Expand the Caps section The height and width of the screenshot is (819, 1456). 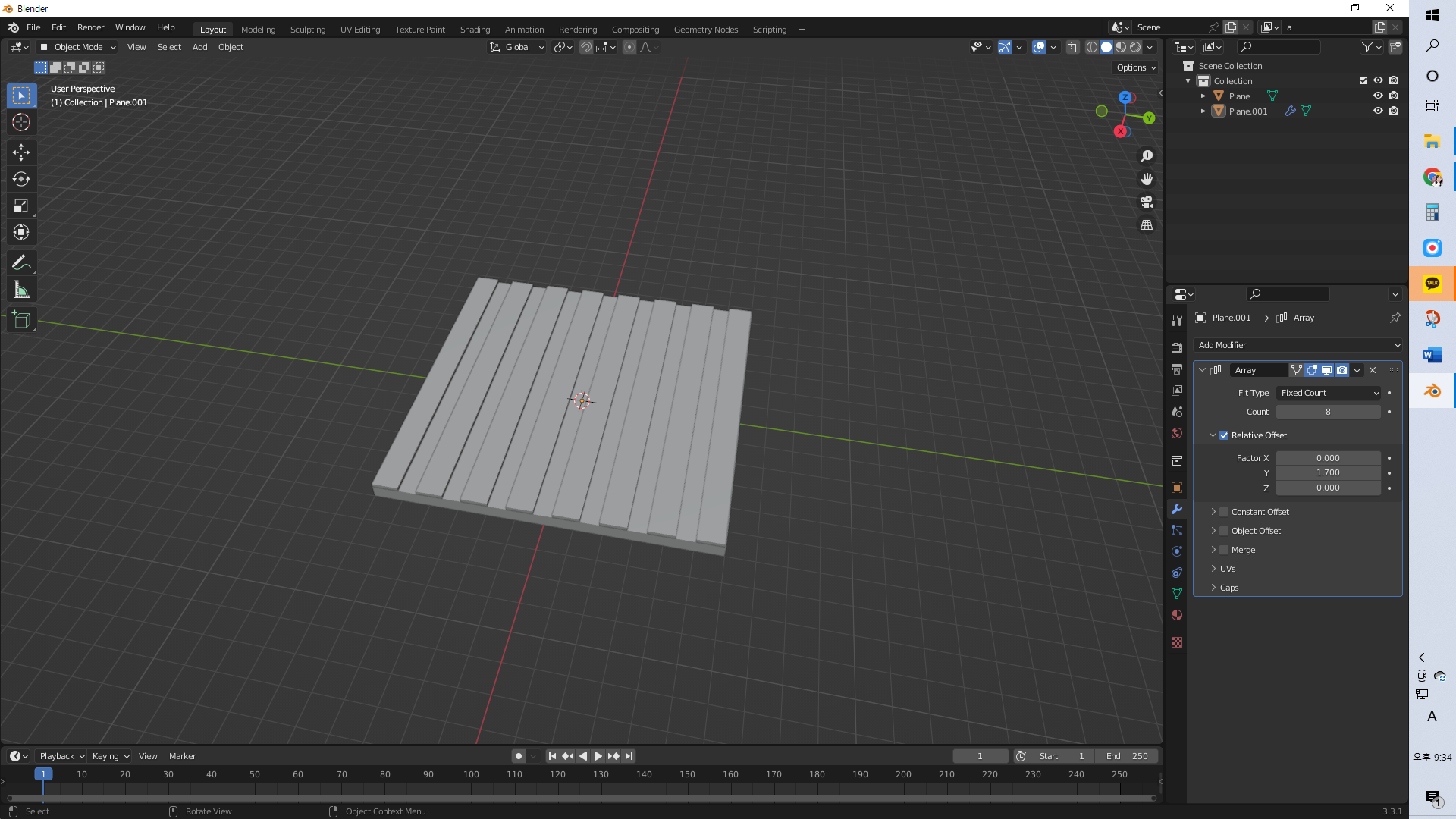coord(1228,588)
